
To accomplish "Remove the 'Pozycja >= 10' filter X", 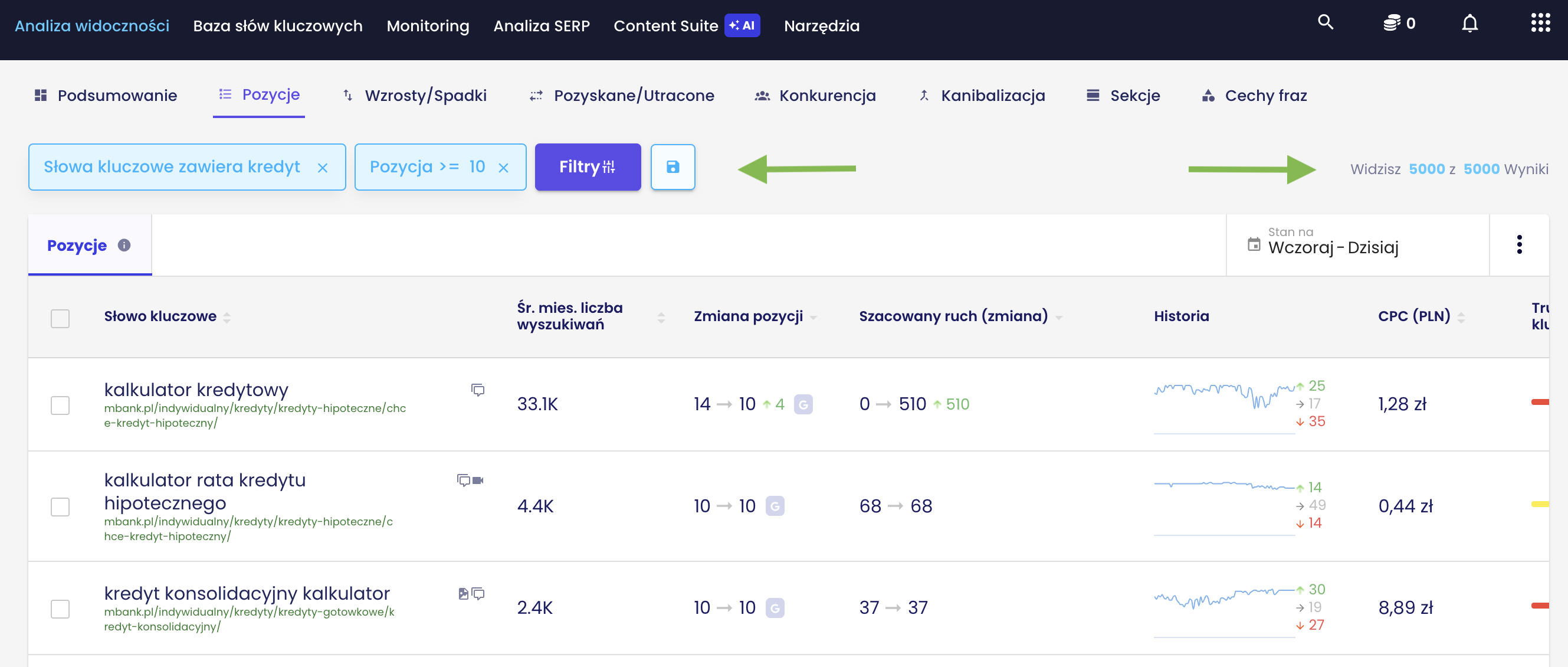I will pos(503,168).
